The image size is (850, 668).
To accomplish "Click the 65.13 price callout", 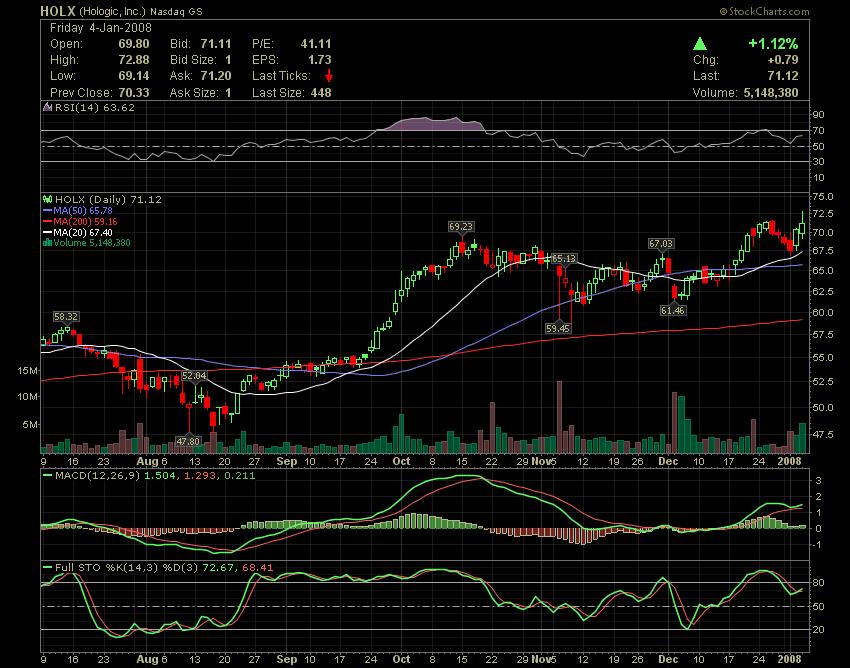I will (x=564, y=259).
